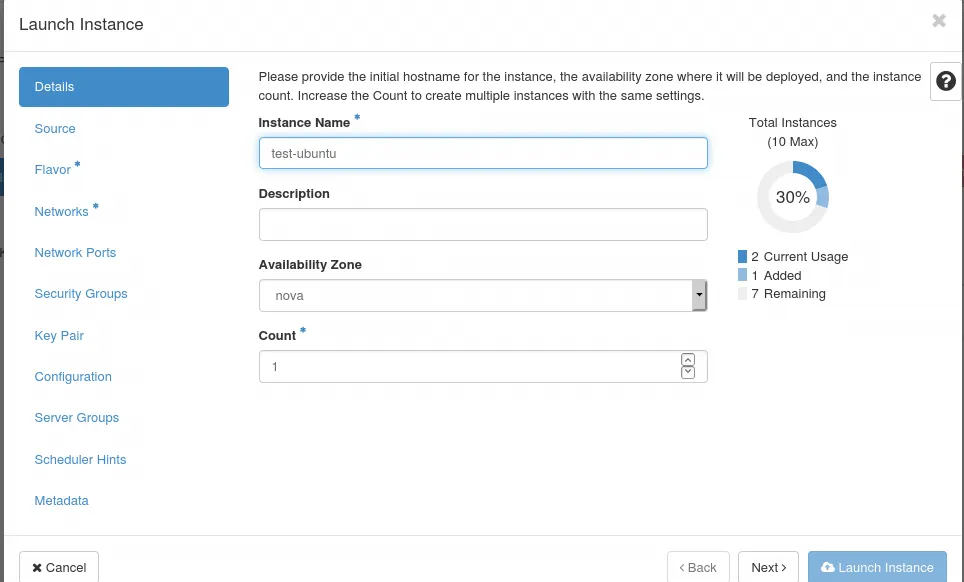Open the Network Ports section

(75, 253)
